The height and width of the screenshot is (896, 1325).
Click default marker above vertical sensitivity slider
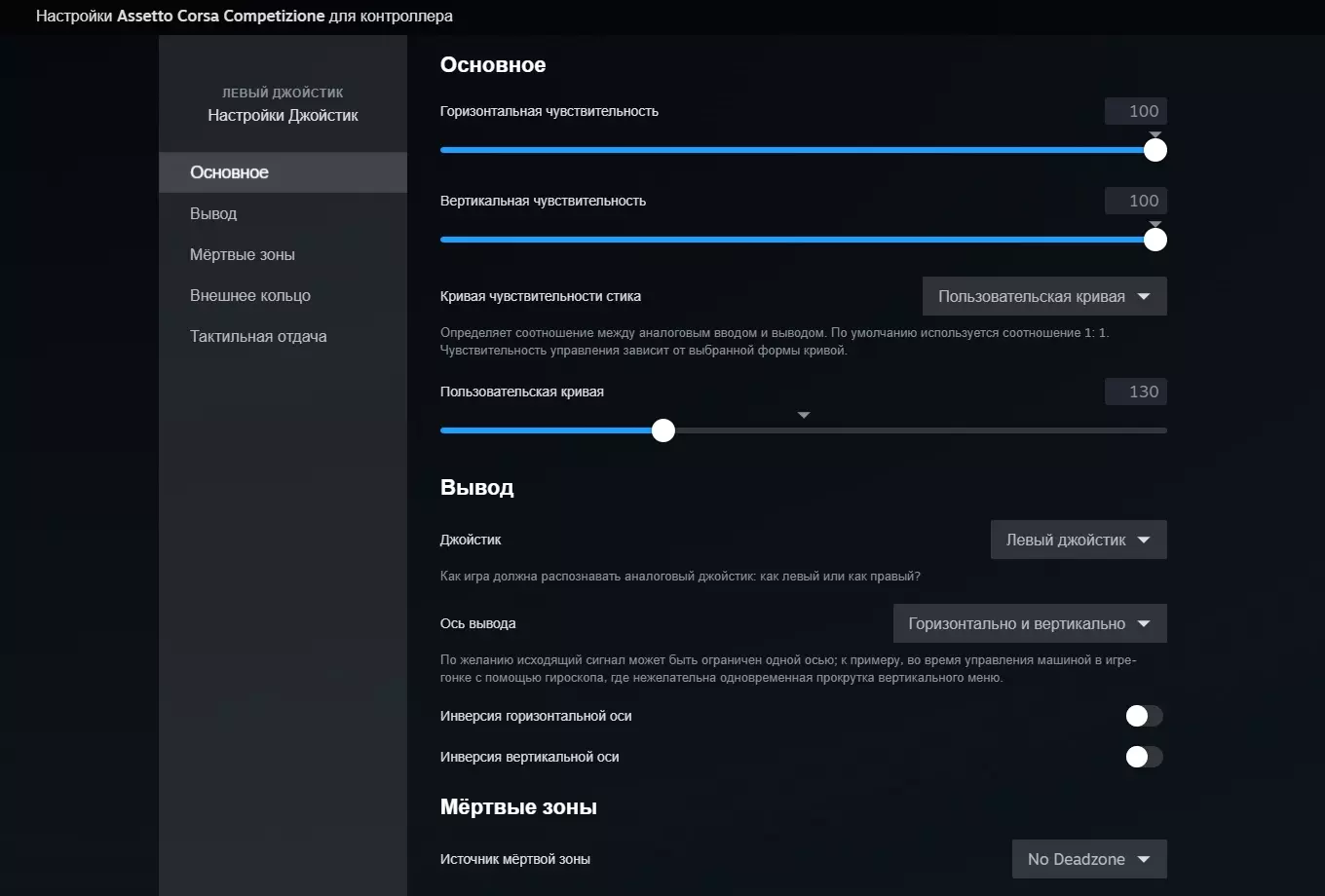click(x=1155, y=224)
